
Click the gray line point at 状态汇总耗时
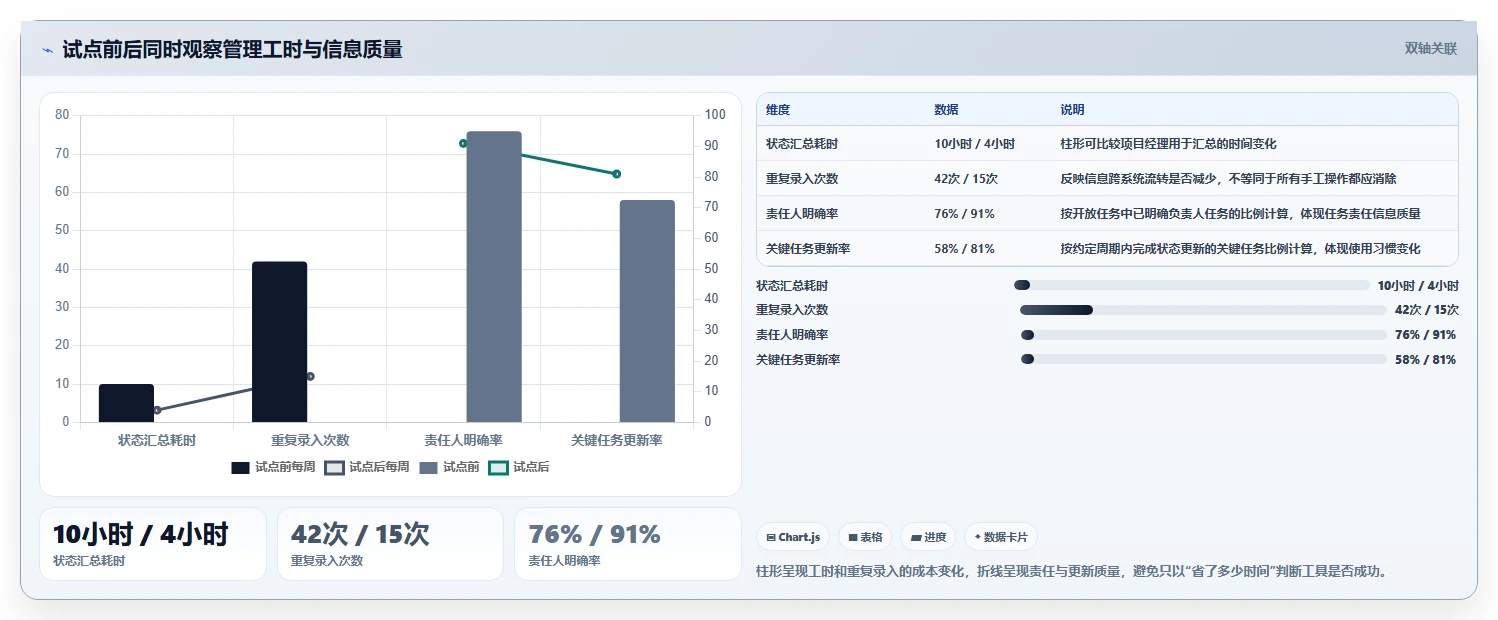tap(157, 410)
